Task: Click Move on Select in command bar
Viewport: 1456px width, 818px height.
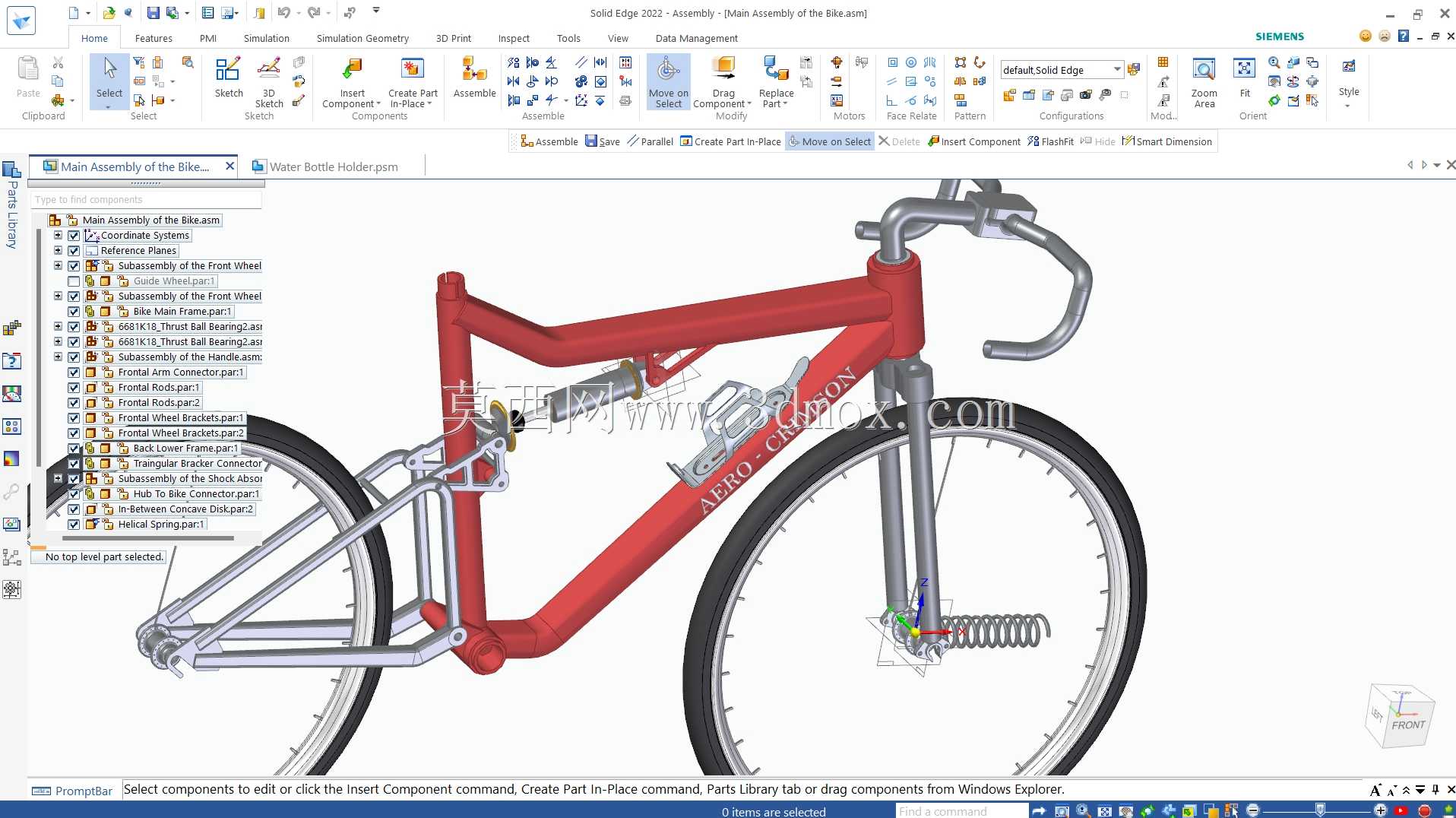Action: [829, 141]
